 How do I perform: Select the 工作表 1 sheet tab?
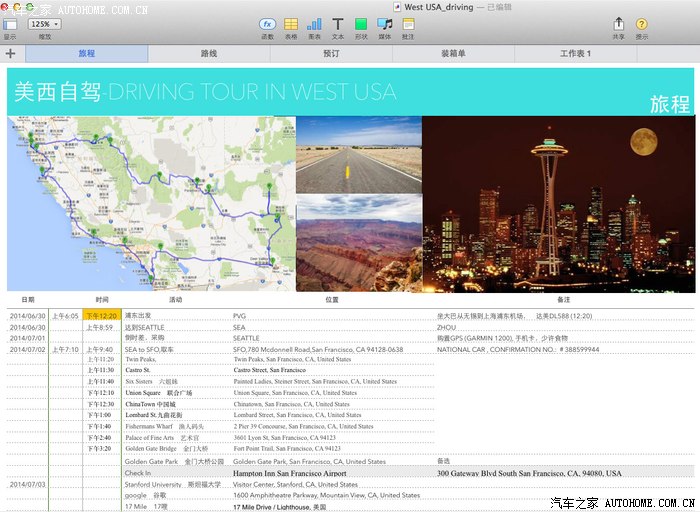pyautogui.click(x=576, y=53)
